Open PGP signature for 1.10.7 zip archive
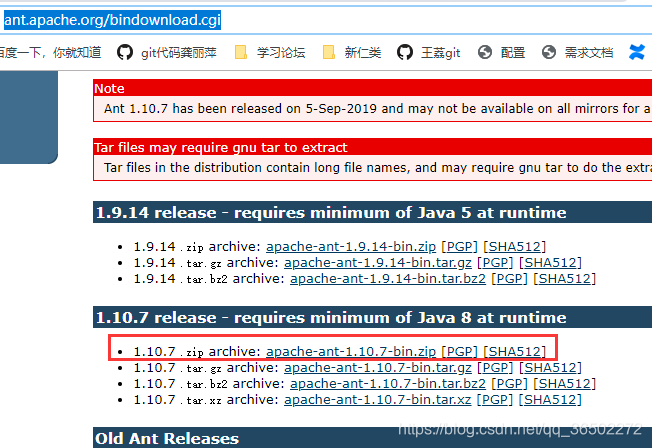Viewport: 652px width, 448px height. tap(459, 352)
